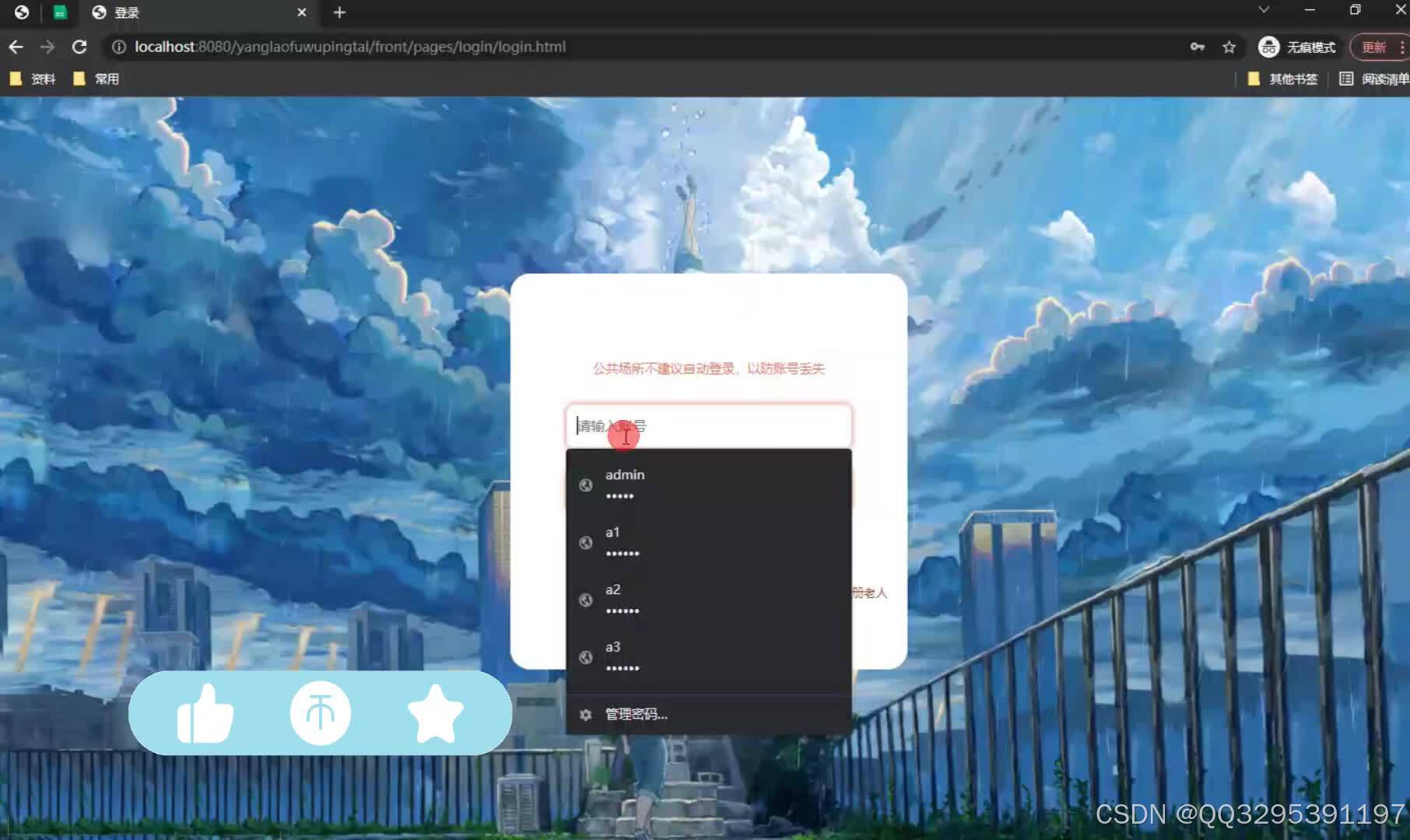Viewport: 1410px width, 840px height.
Task: Go forward with browser arrow
Action: coord(47,47)
